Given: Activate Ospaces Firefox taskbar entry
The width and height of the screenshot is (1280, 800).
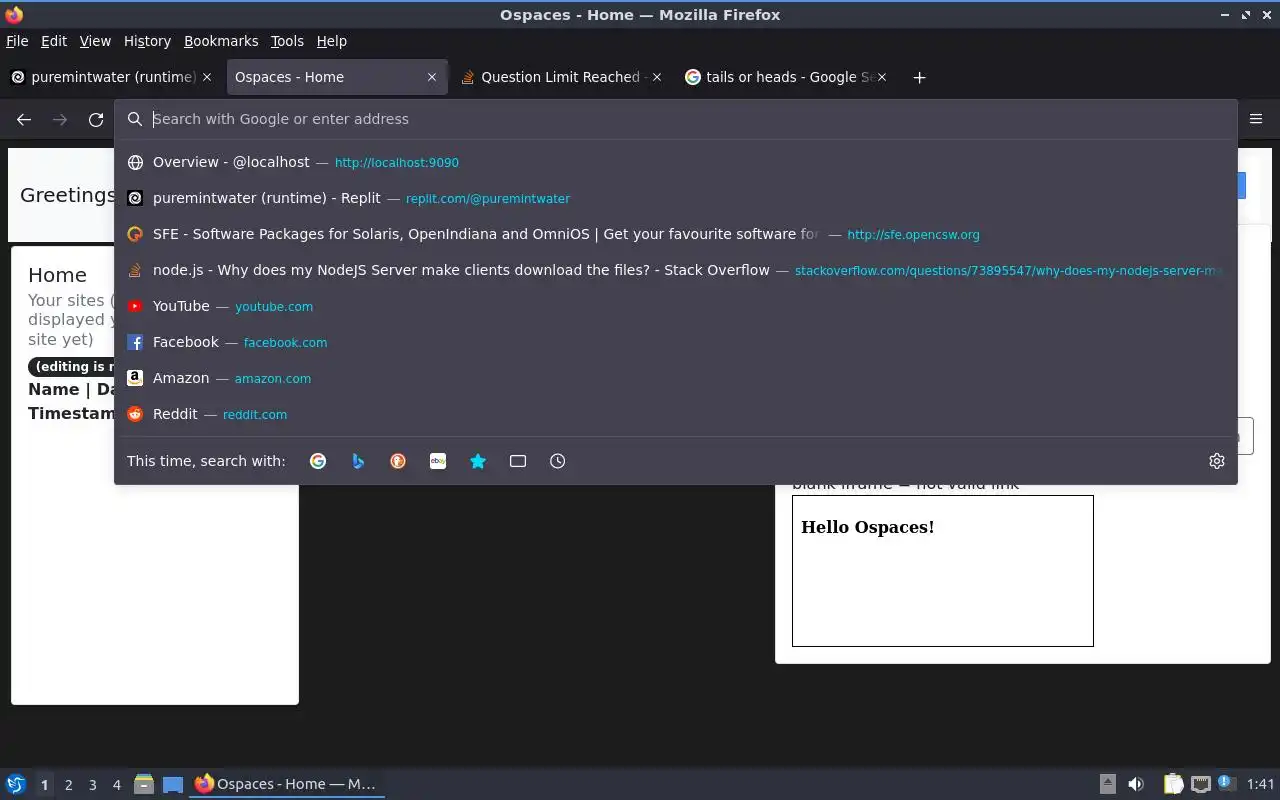Looking at the screenshot, I should (x=287, y=784).
